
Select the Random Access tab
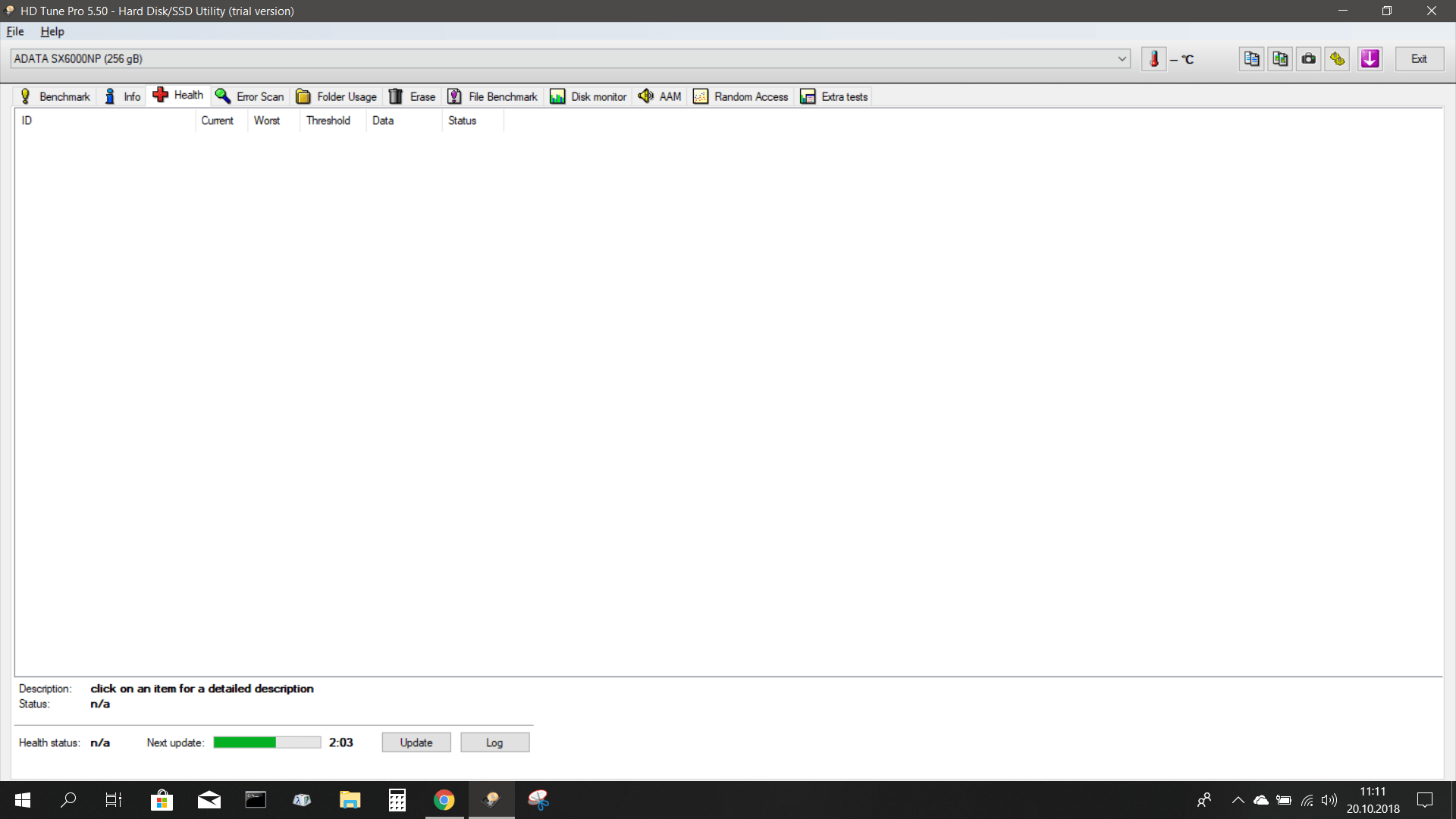coord(741,96)
